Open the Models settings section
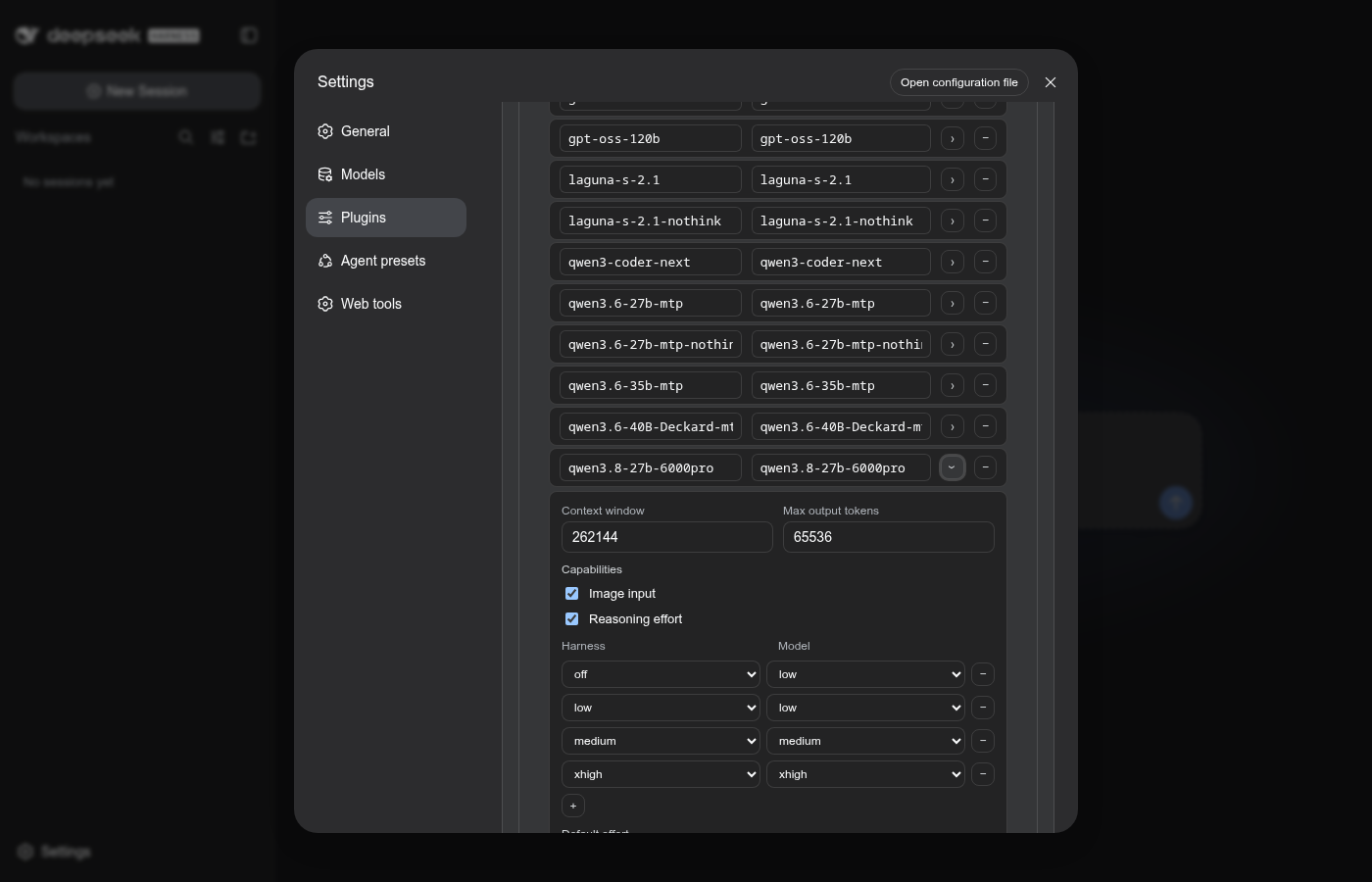The image size is (1372, 882). click(386, 174)
